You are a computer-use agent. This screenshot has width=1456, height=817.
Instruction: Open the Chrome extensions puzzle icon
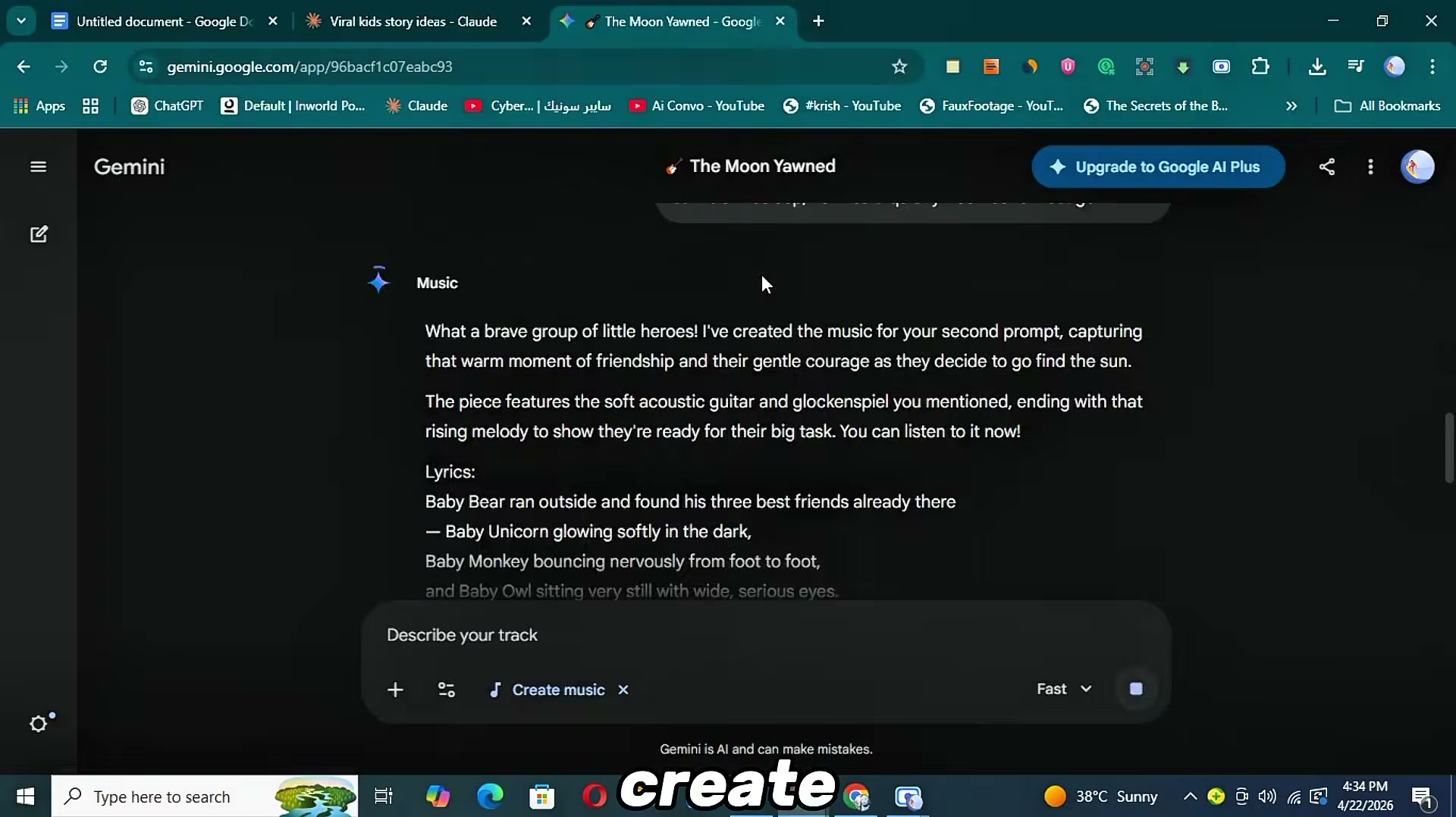click(x=1260, y=67)
